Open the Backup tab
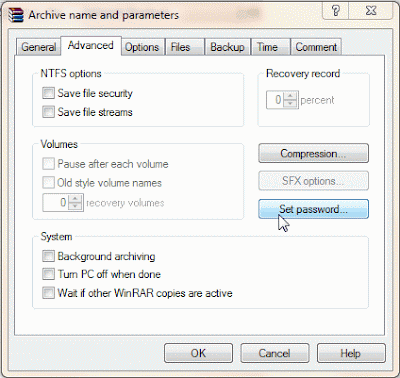The height and width of the screenshot is (378, 400). click(227, 47)
